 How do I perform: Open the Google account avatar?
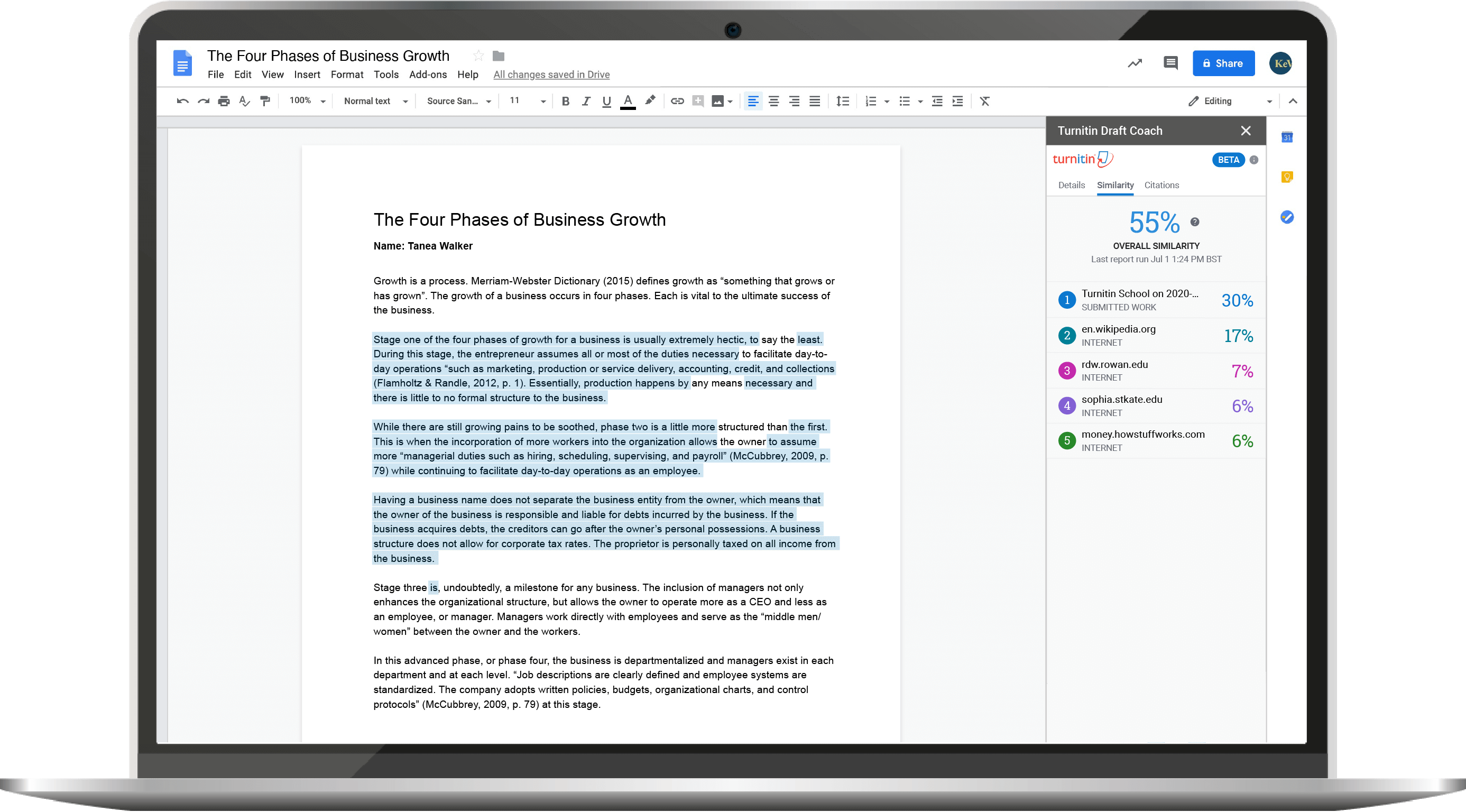point(1281,63)
